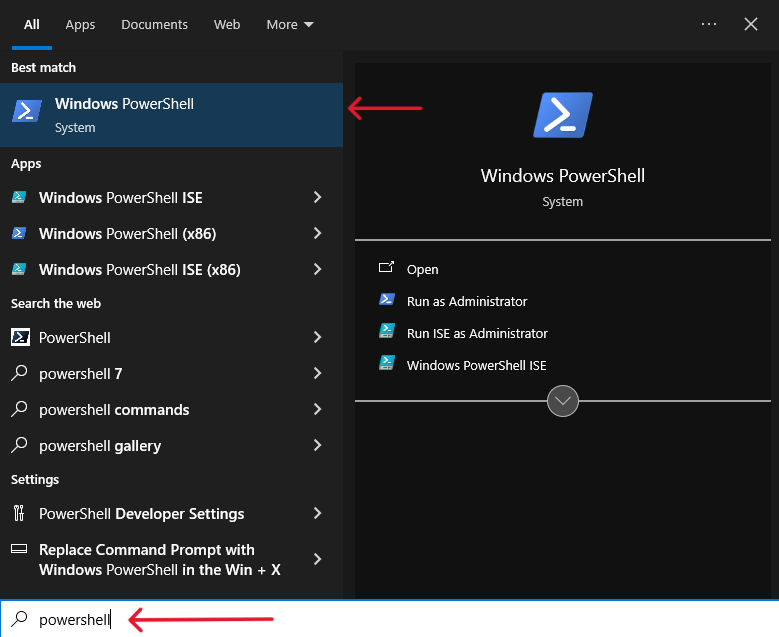Click the PowerShell icon in Best match
The image size is (779, 637).
click(27, 111)
